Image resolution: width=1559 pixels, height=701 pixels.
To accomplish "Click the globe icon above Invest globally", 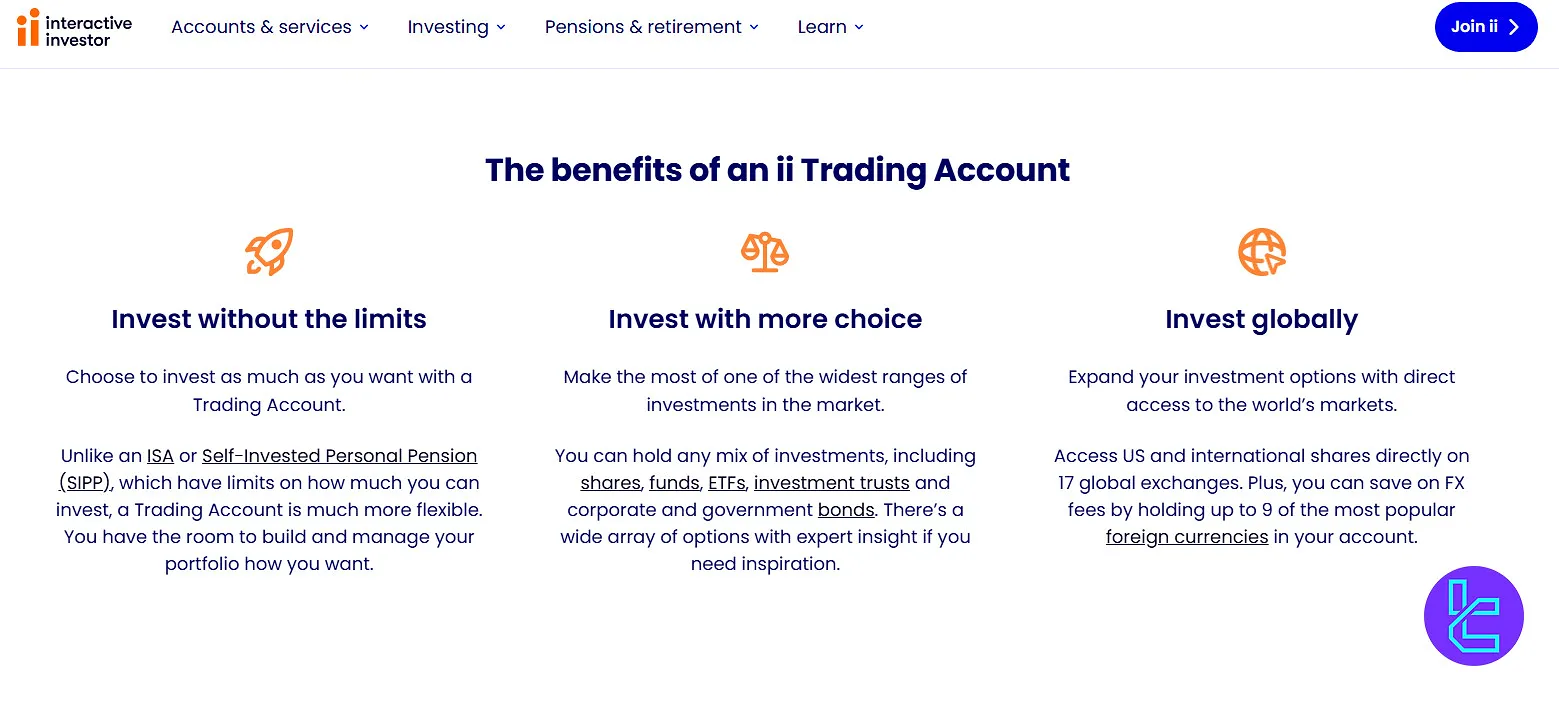I will click(1261, 252).
